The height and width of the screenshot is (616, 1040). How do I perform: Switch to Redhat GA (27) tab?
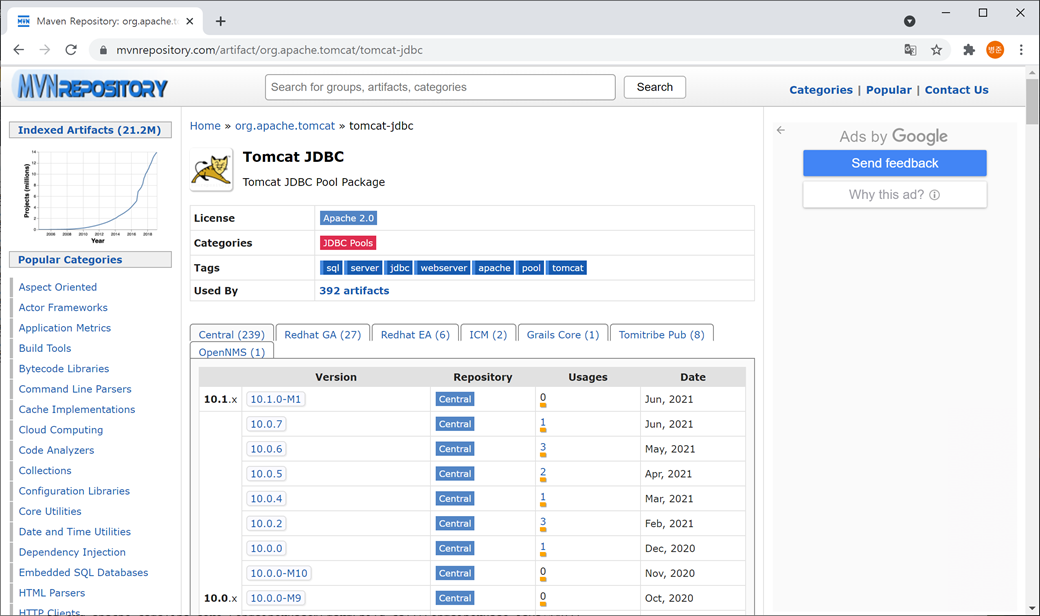[322, 334]
